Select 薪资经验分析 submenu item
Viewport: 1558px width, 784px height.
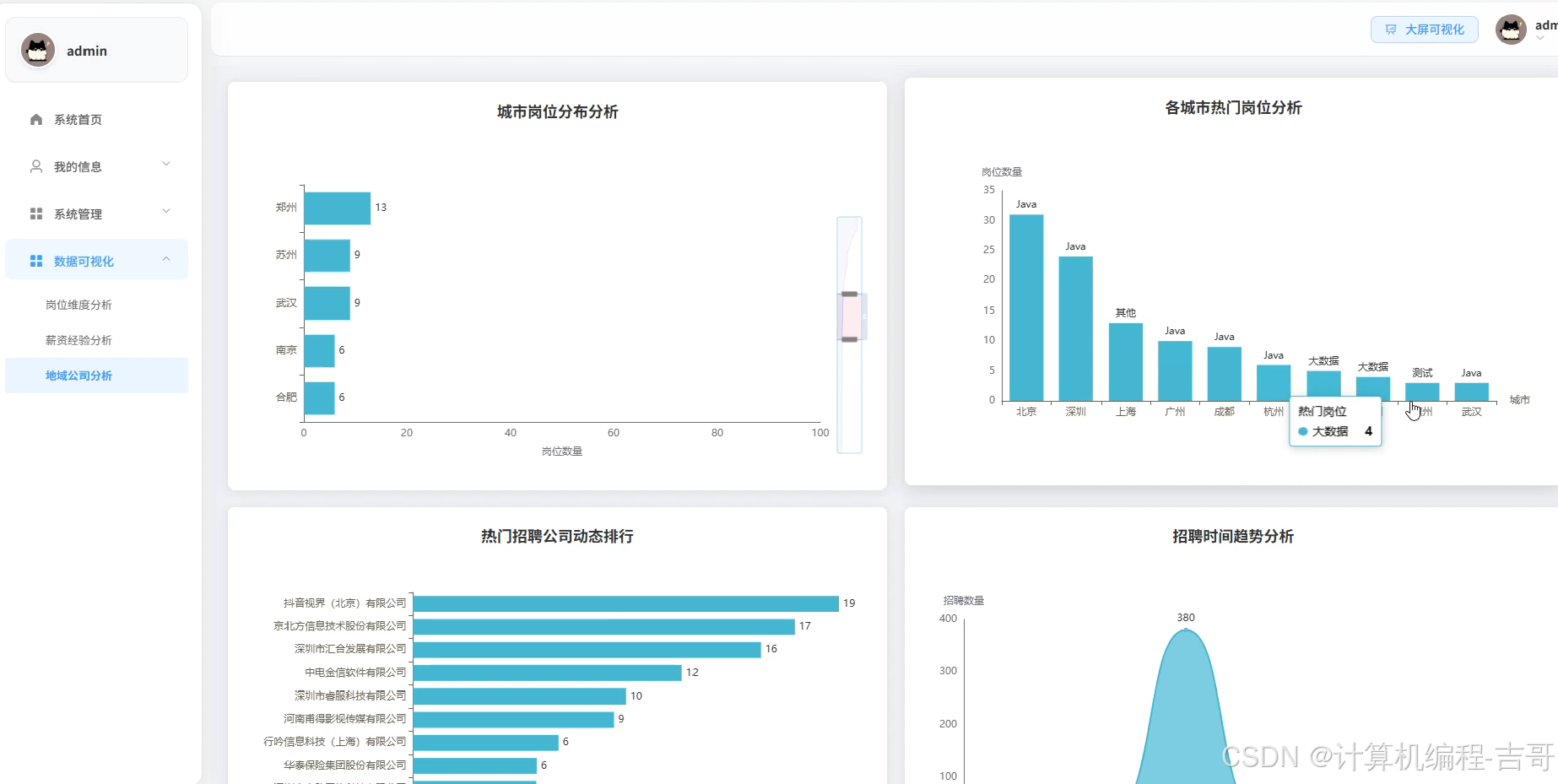pos(96,340)
